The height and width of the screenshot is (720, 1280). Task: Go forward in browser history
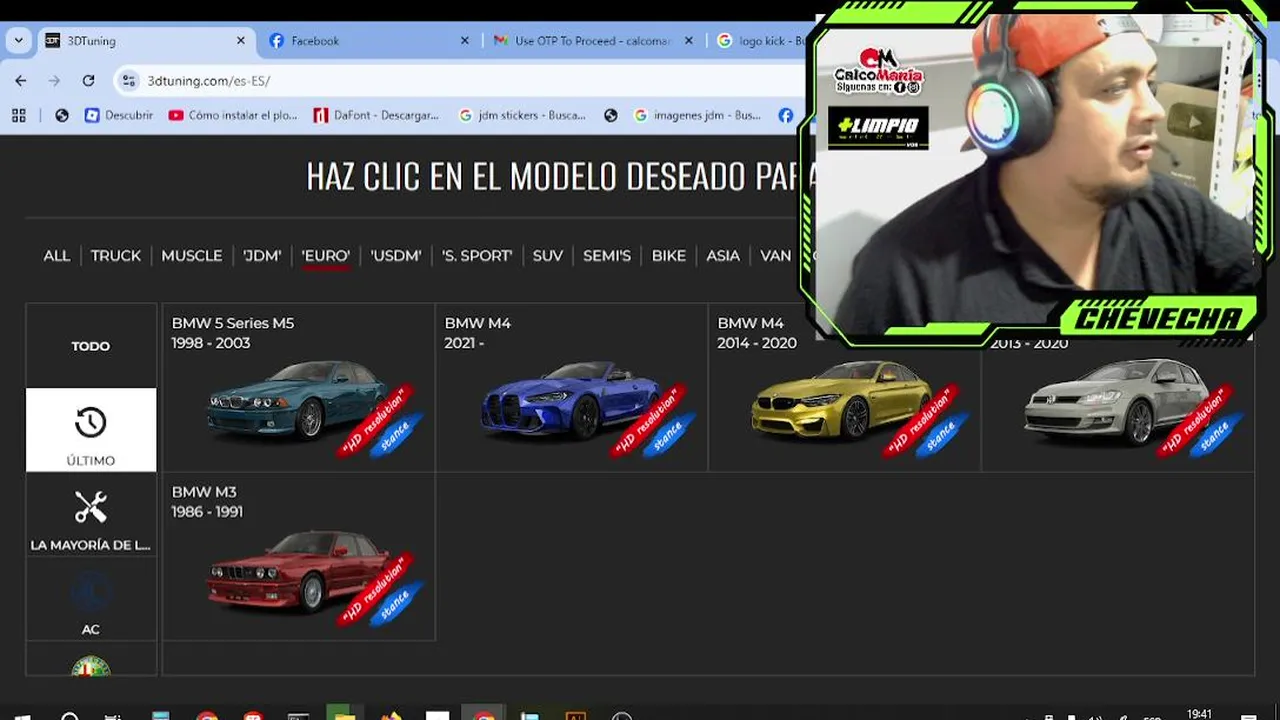click(x=54, y=81)
